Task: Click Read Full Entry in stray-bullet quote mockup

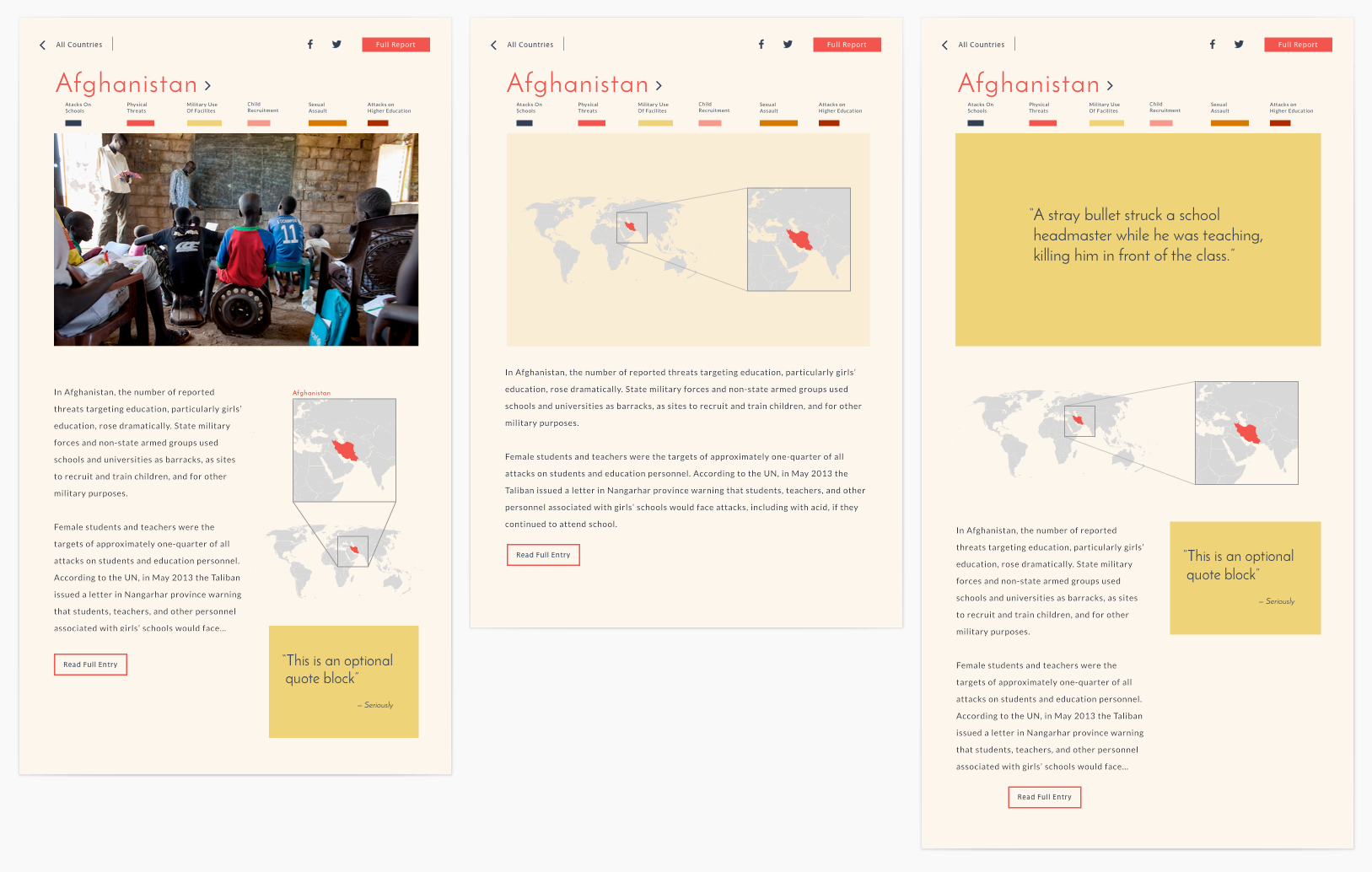Action: tap(1044, 797)
